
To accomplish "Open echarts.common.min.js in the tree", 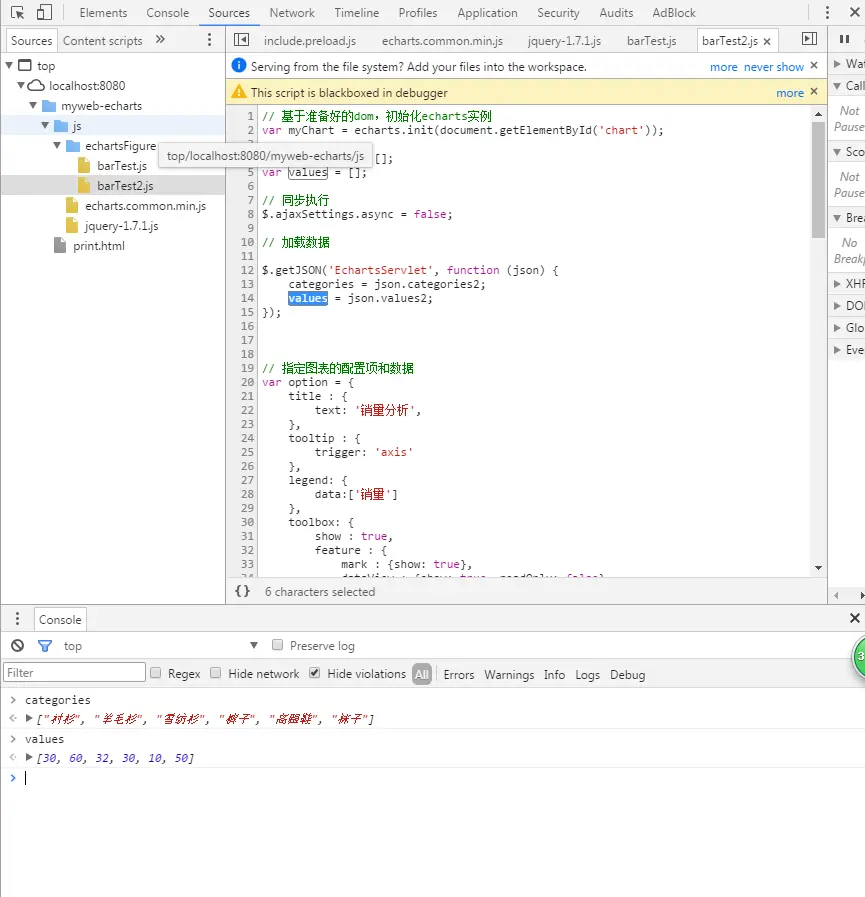I will point(145,206).
